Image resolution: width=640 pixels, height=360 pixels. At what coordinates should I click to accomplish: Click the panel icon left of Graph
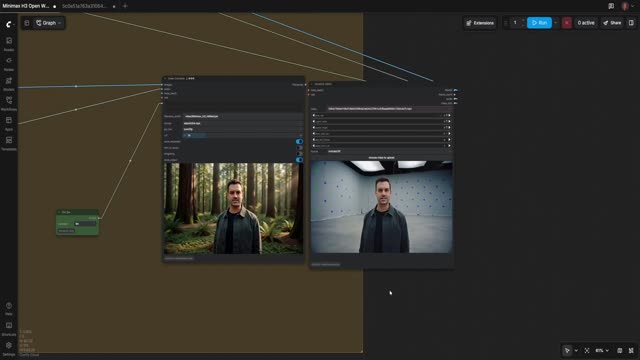coord(27,23)
